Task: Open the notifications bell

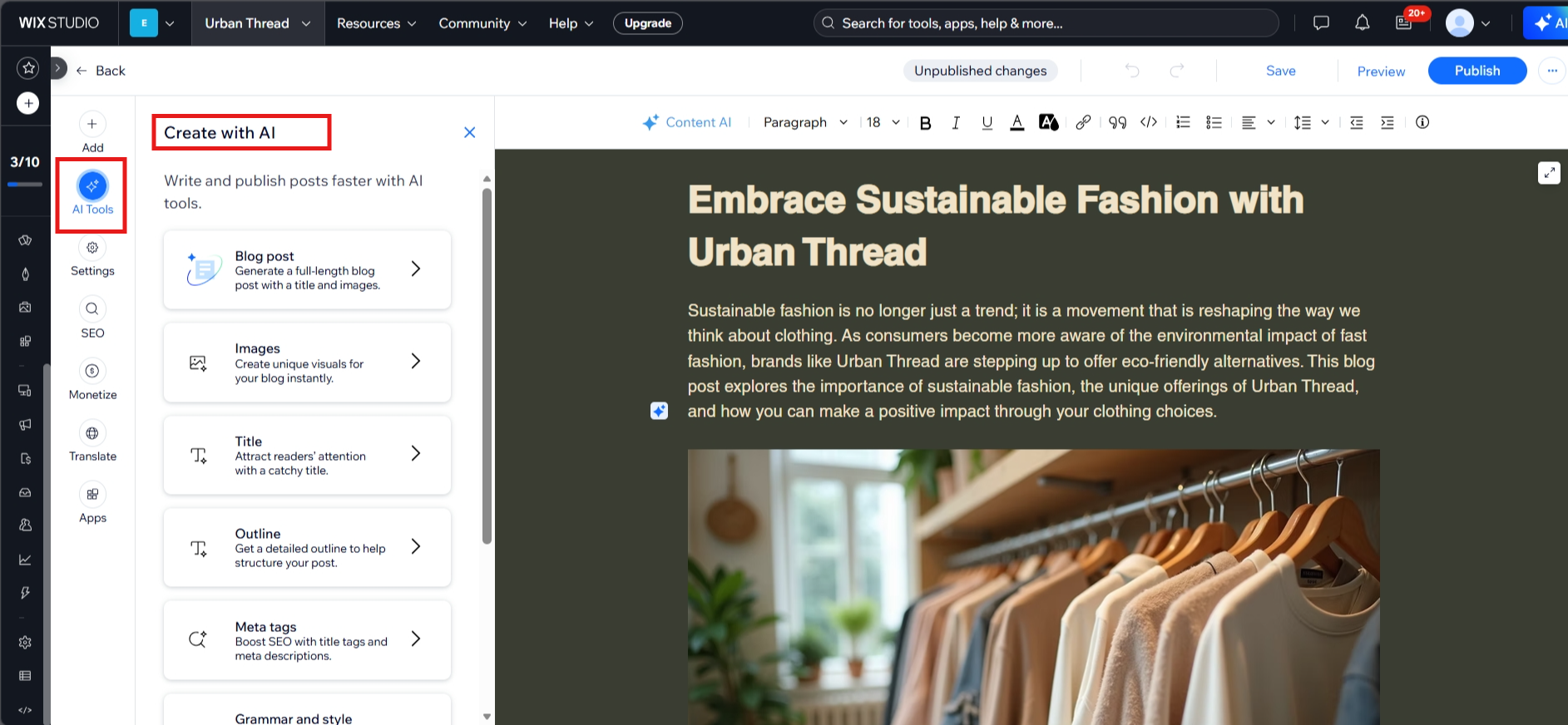Action: pyautogui.click(x=1362, y=23)
